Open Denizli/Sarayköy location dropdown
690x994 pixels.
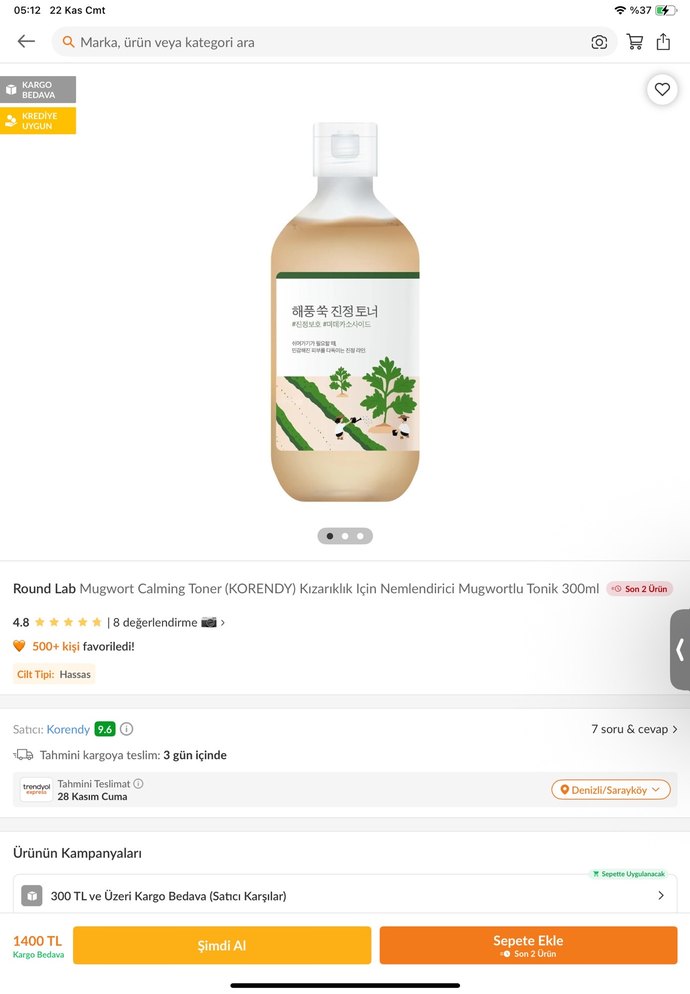coord(610,790)
